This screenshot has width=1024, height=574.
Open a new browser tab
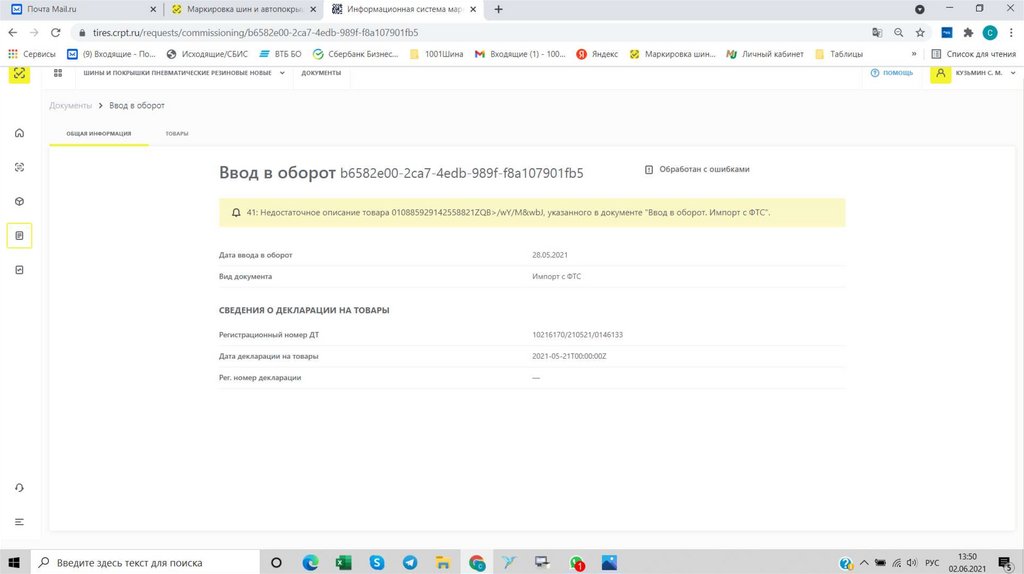point(498,9)
